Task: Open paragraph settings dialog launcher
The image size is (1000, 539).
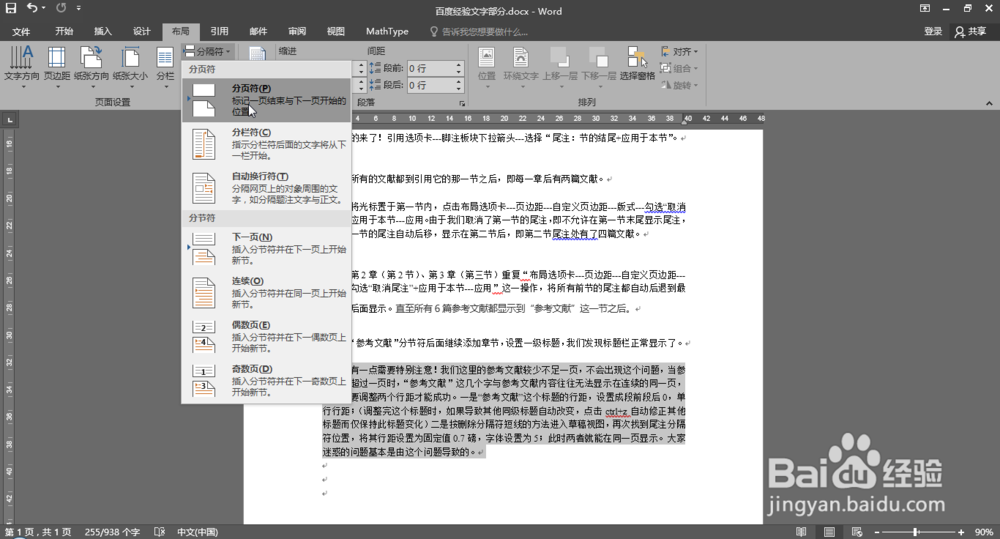Action: point(462,103)
